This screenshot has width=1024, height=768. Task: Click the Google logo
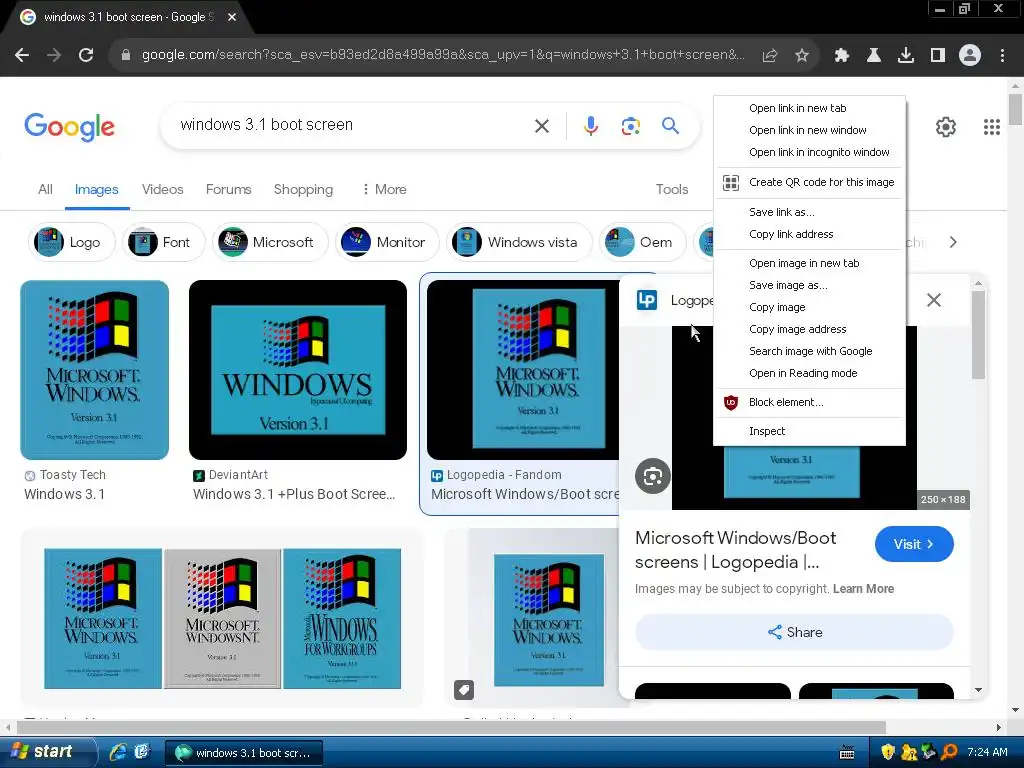(69, 127)
